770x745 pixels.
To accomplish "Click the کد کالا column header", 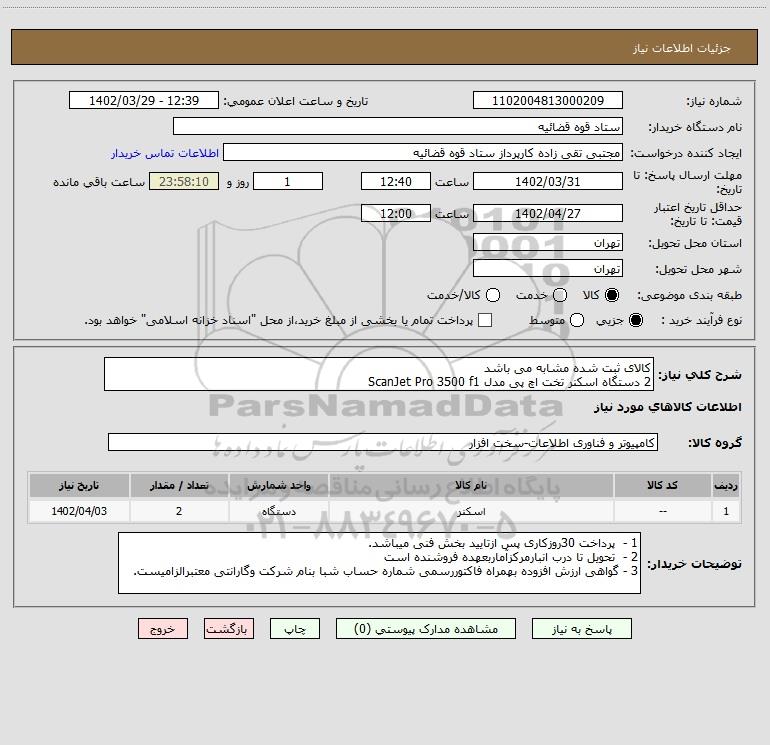I will tap(662, 486).
